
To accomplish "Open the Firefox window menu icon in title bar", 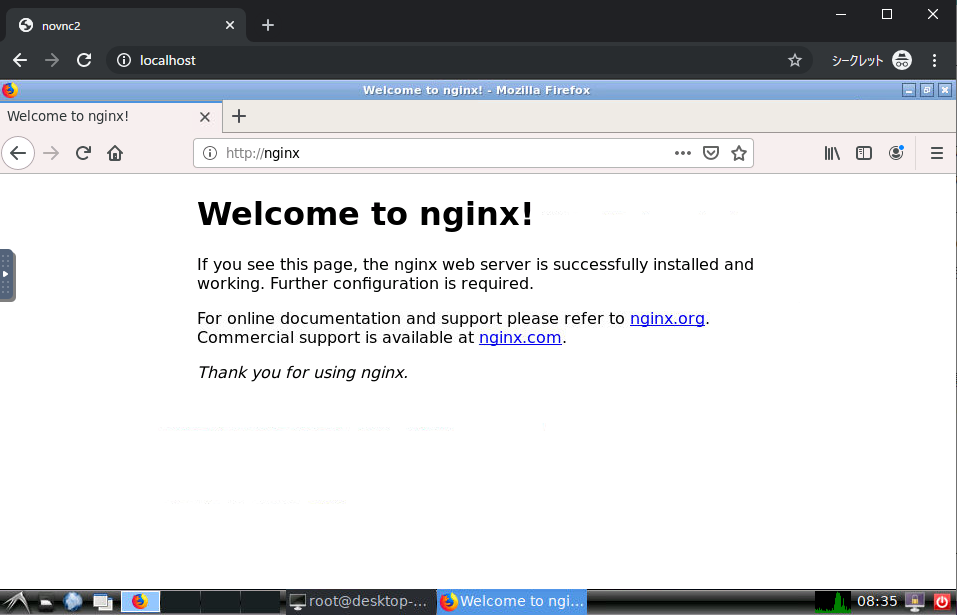I will (x=10, y=90).
